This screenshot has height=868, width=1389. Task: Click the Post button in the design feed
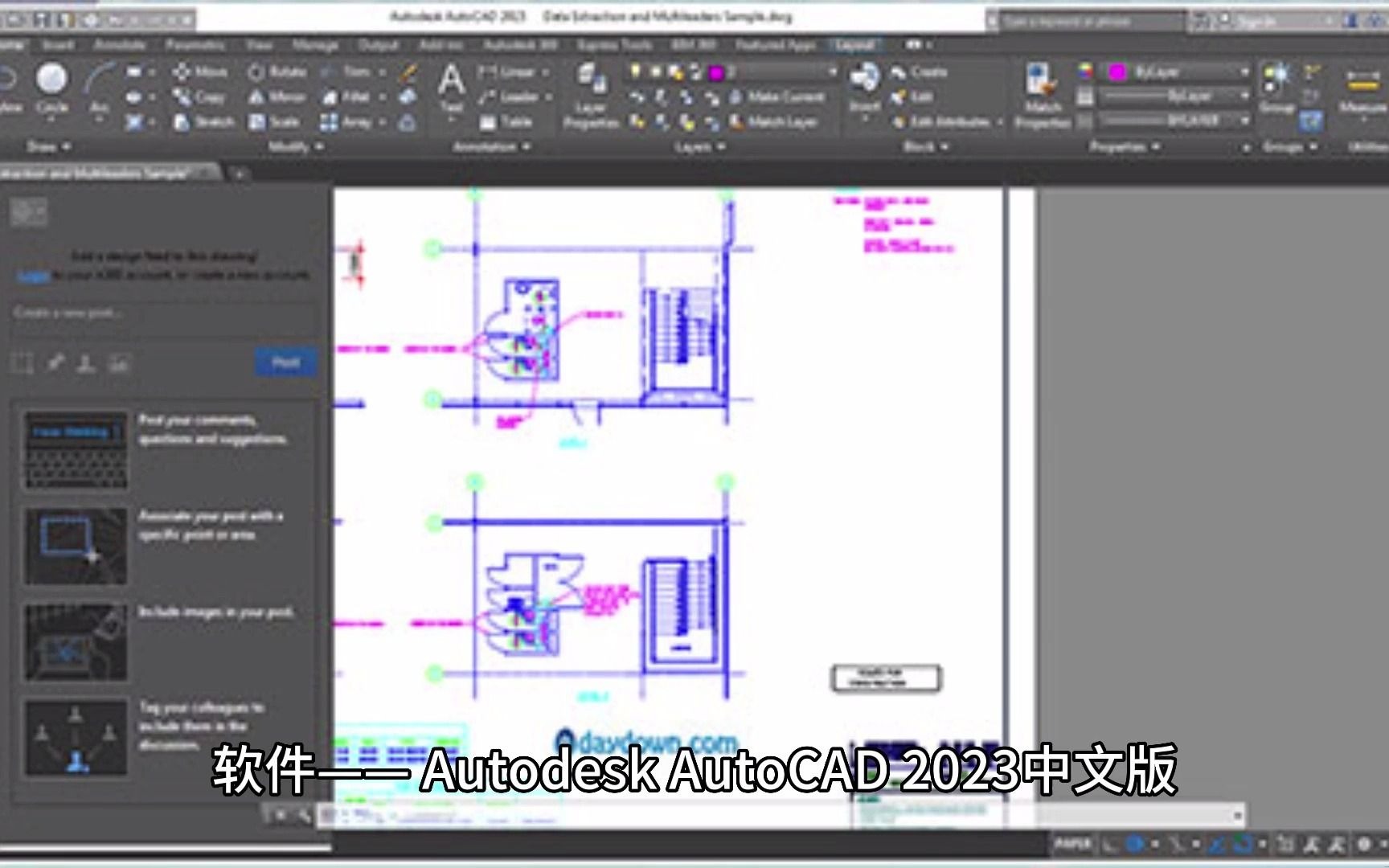pyautogui.click(x=285, y=362)
